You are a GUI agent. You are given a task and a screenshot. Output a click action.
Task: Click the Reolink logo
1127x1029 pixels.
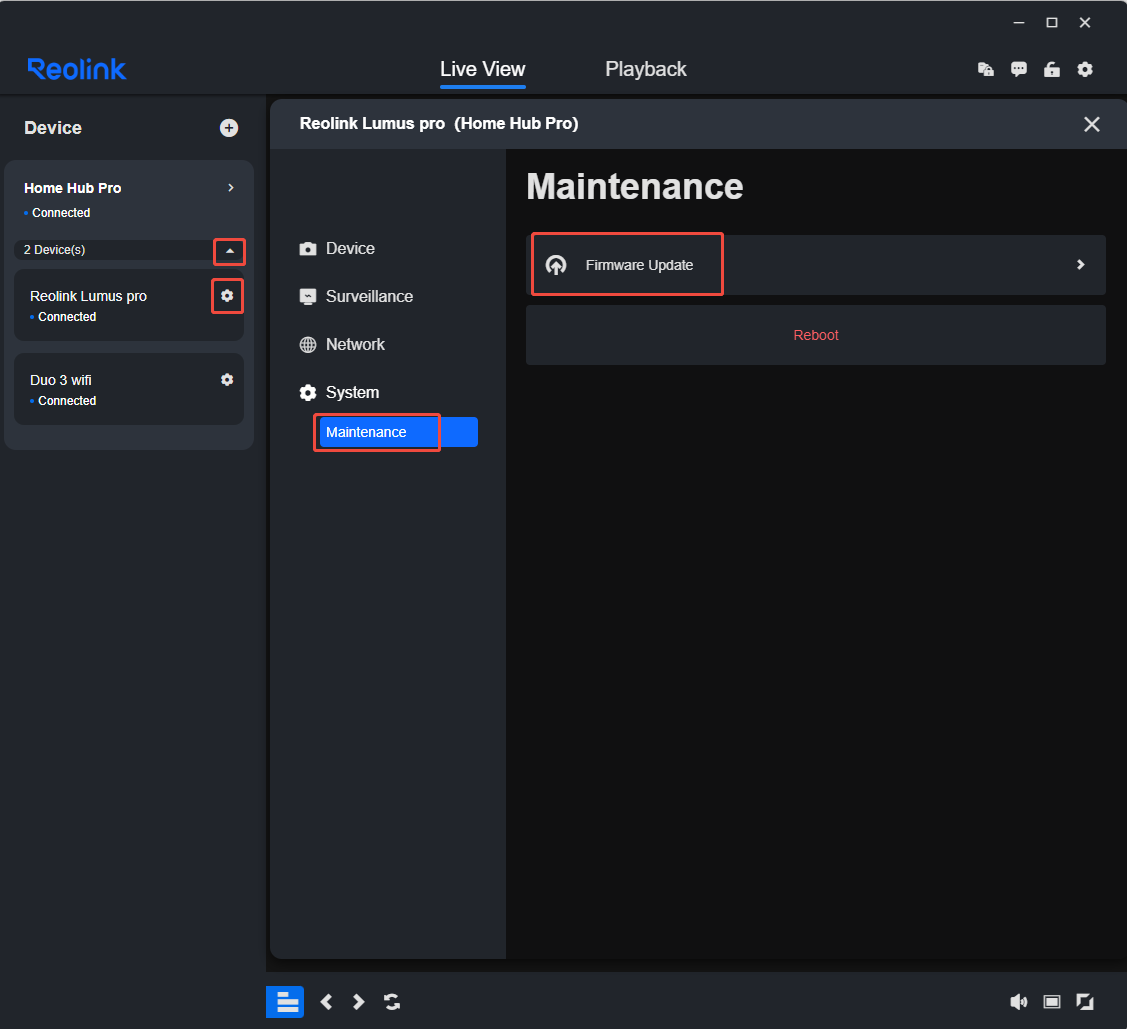coord(77,69)
